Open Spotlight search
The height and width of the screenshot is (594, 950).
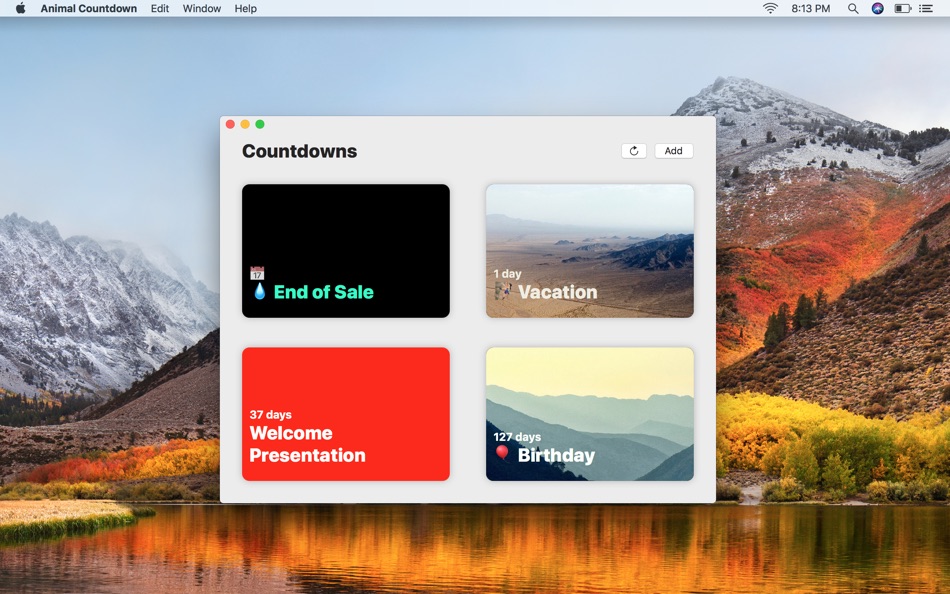[853, 8]
